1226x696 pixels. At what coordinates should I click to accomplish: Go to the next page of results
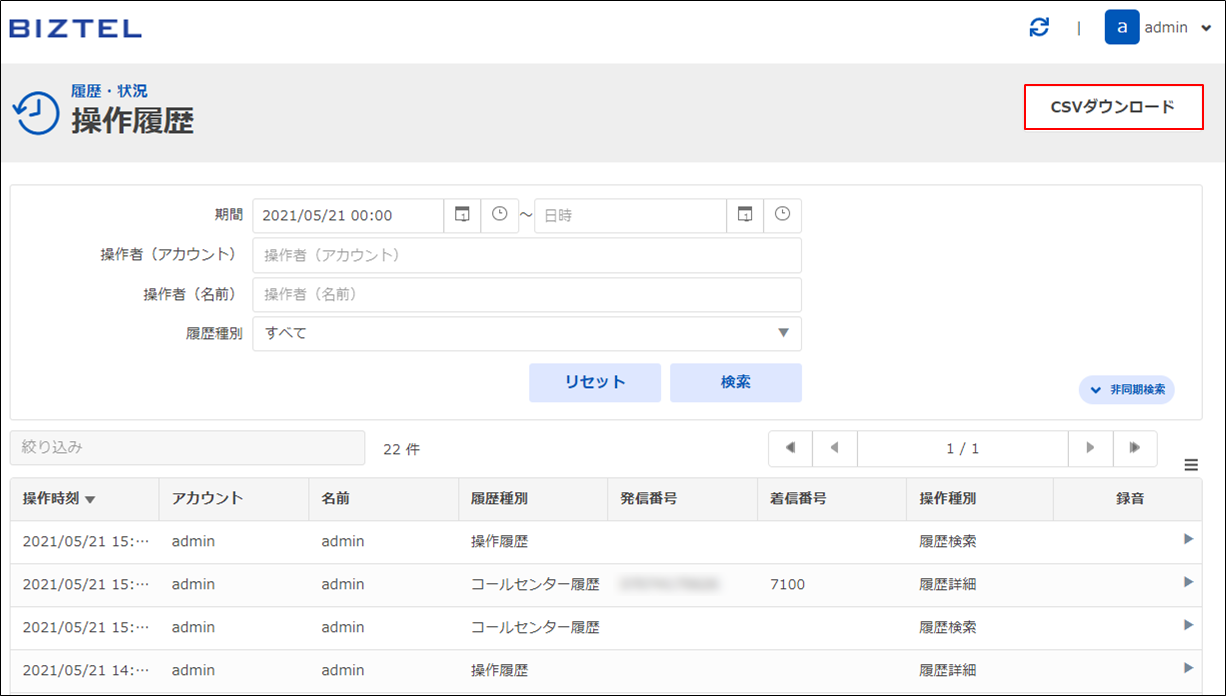coord(1091,448)
